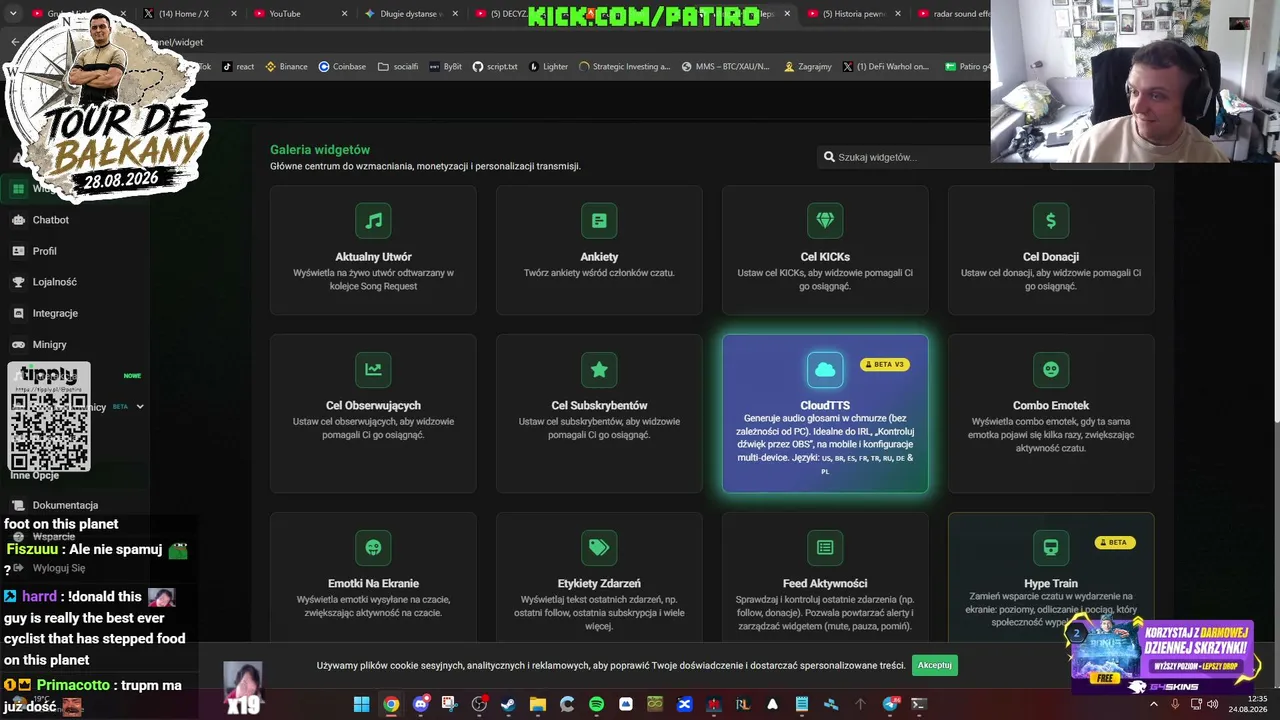Image resolution: width=1280 pixels, height=720 pixels.
Task: Accept cookies with the Akceptuj button
Action: (x=935, y=665)
